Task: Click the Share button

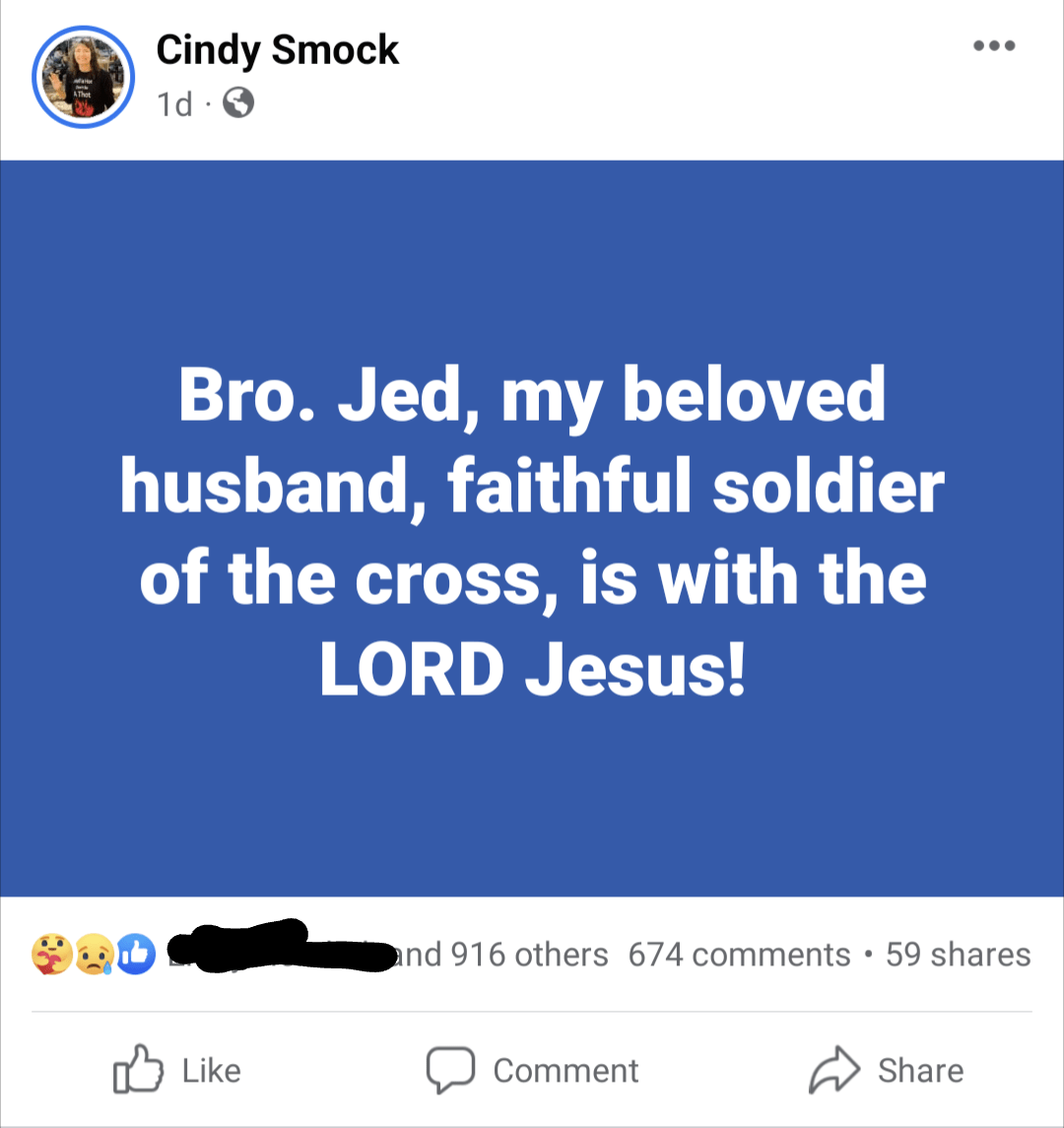Action: coord(887,1070)
